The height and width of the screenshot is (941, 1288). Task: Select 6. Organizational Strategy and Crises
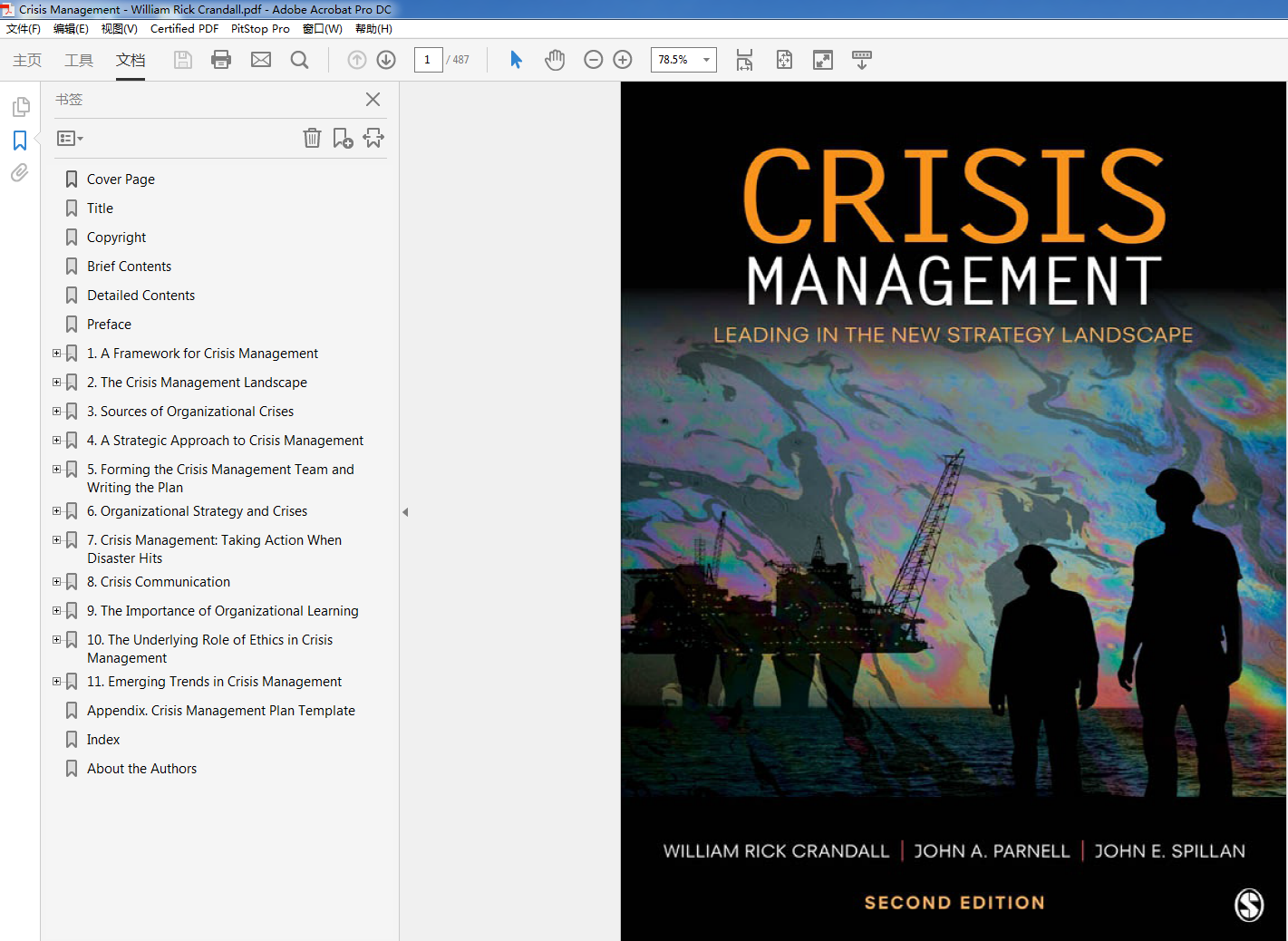coord(197,511)
